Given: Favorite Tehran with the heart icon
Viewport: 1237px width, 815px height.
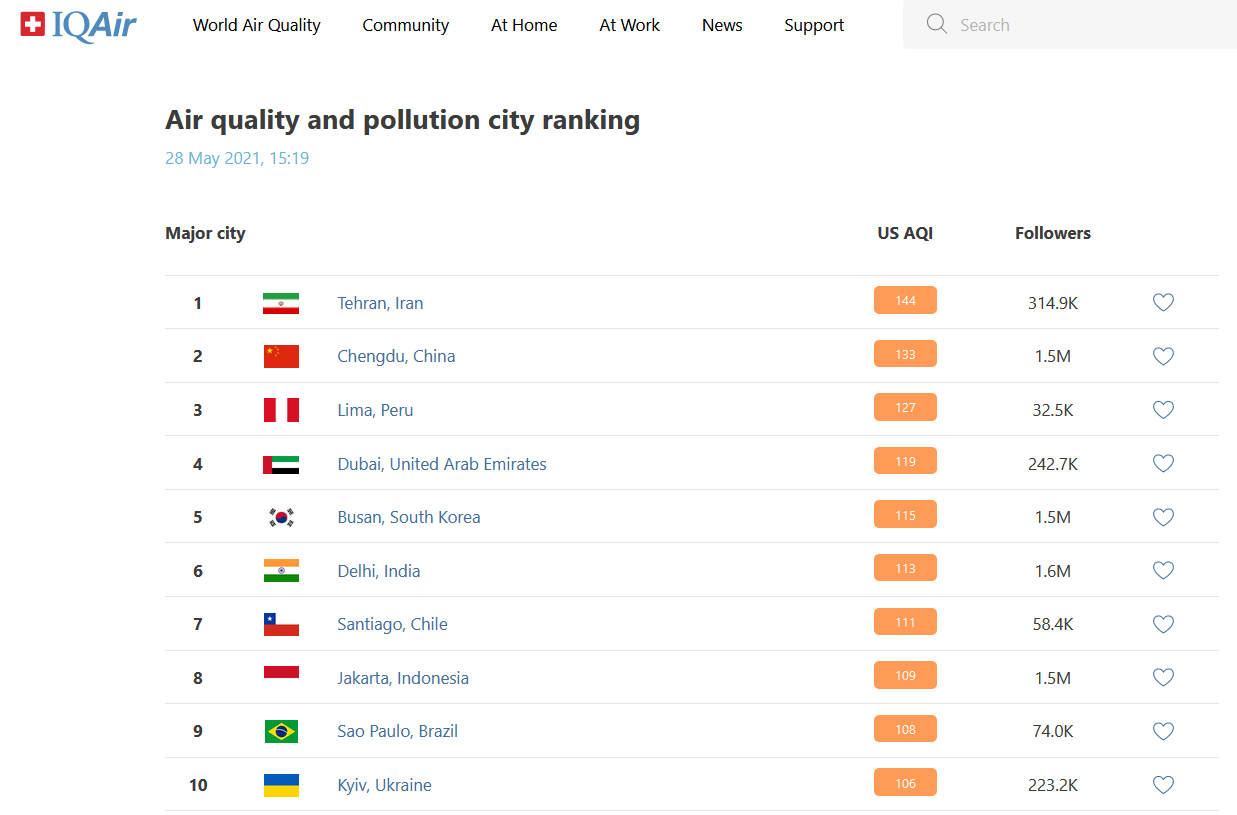Looking at the screenshot, I should tap(1162, 302).
